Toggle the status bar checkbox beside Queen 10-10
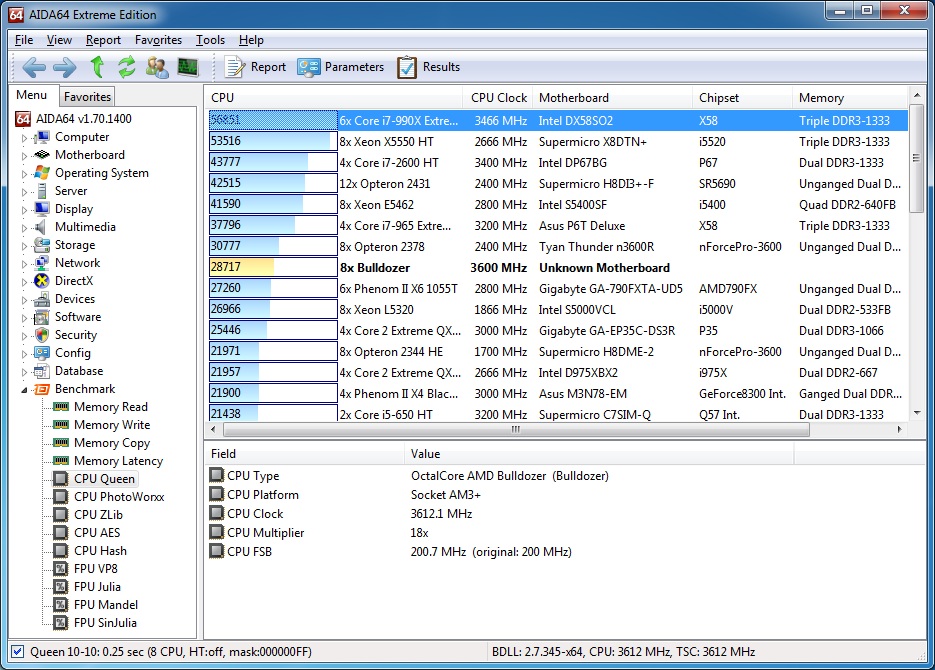Viewport: 935px width, 670px height. pos(17,652)
